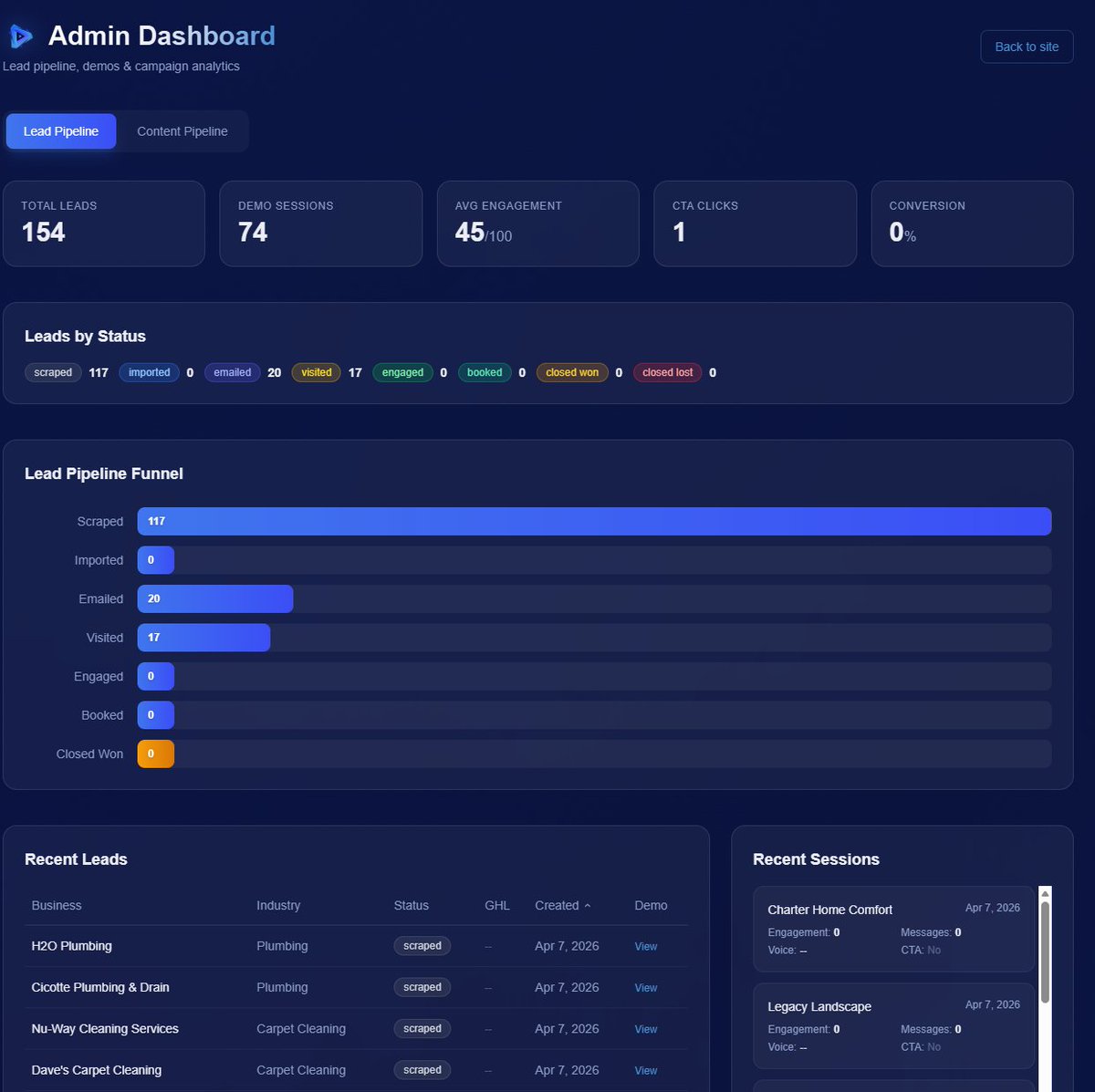Sort by Business column header
The image size is (1095, 1092).
tap(57, 905)
